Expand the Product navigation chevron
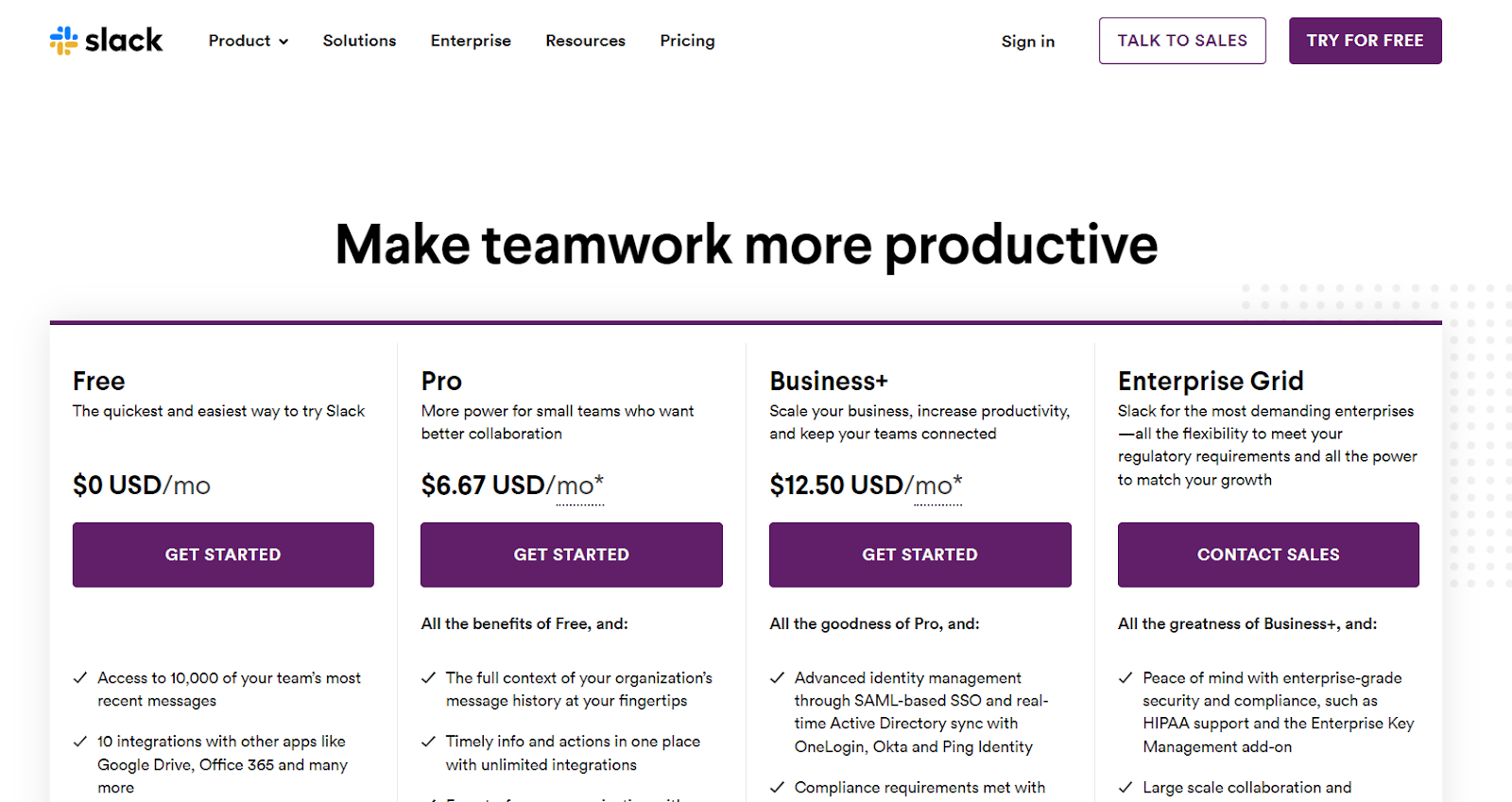 (x=283, y=42)
